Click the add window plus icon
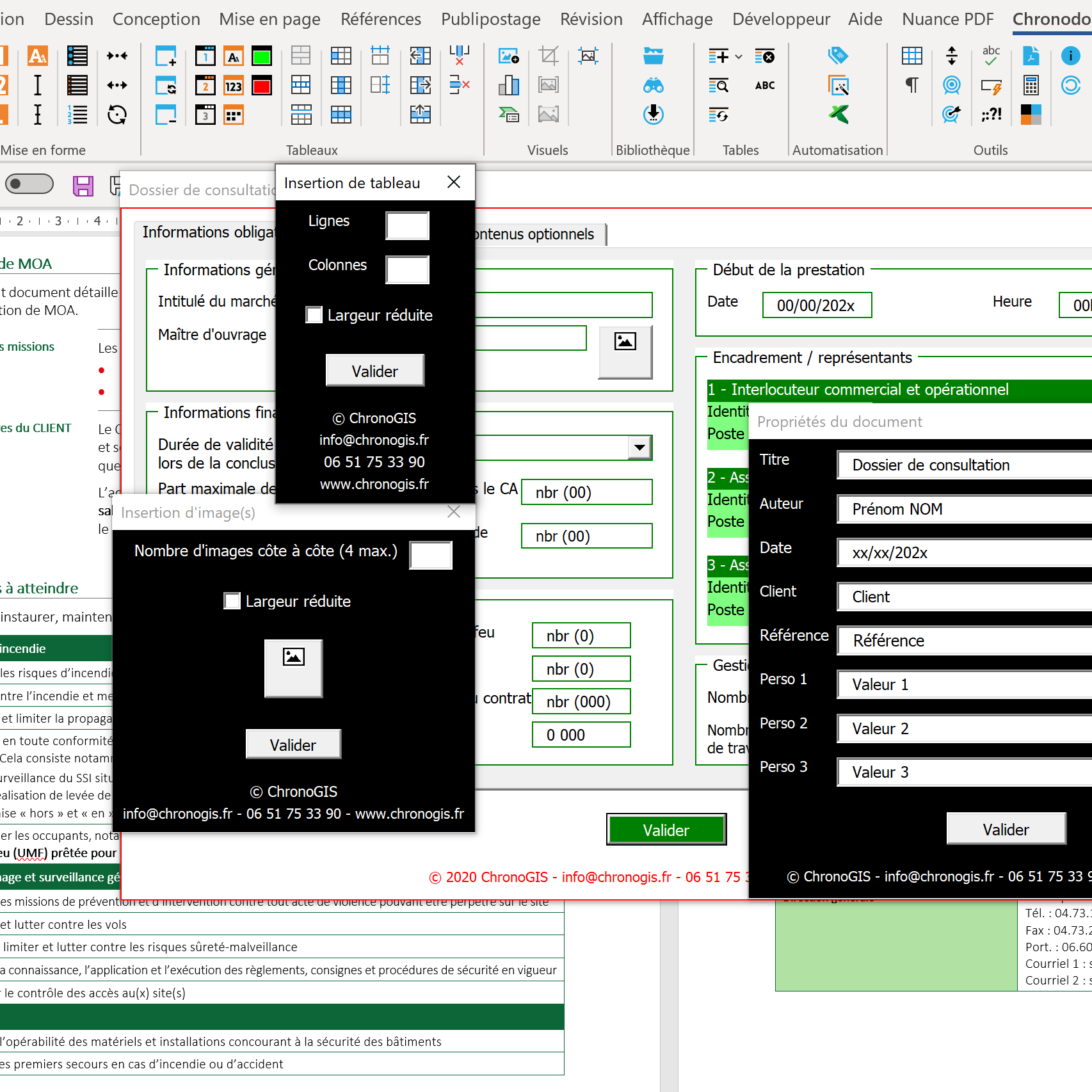1092x1092 pixels. pyautogui.click(x=166, y=56)
